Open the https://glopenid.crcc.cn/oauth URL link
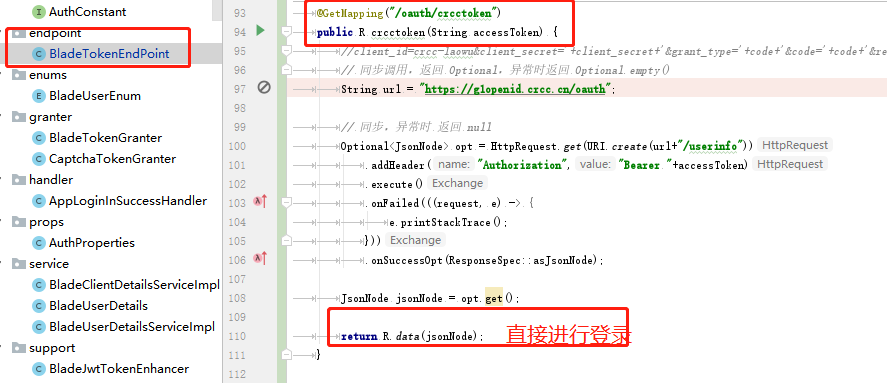Screen dimensions: 887x383 tap(515, 89)
